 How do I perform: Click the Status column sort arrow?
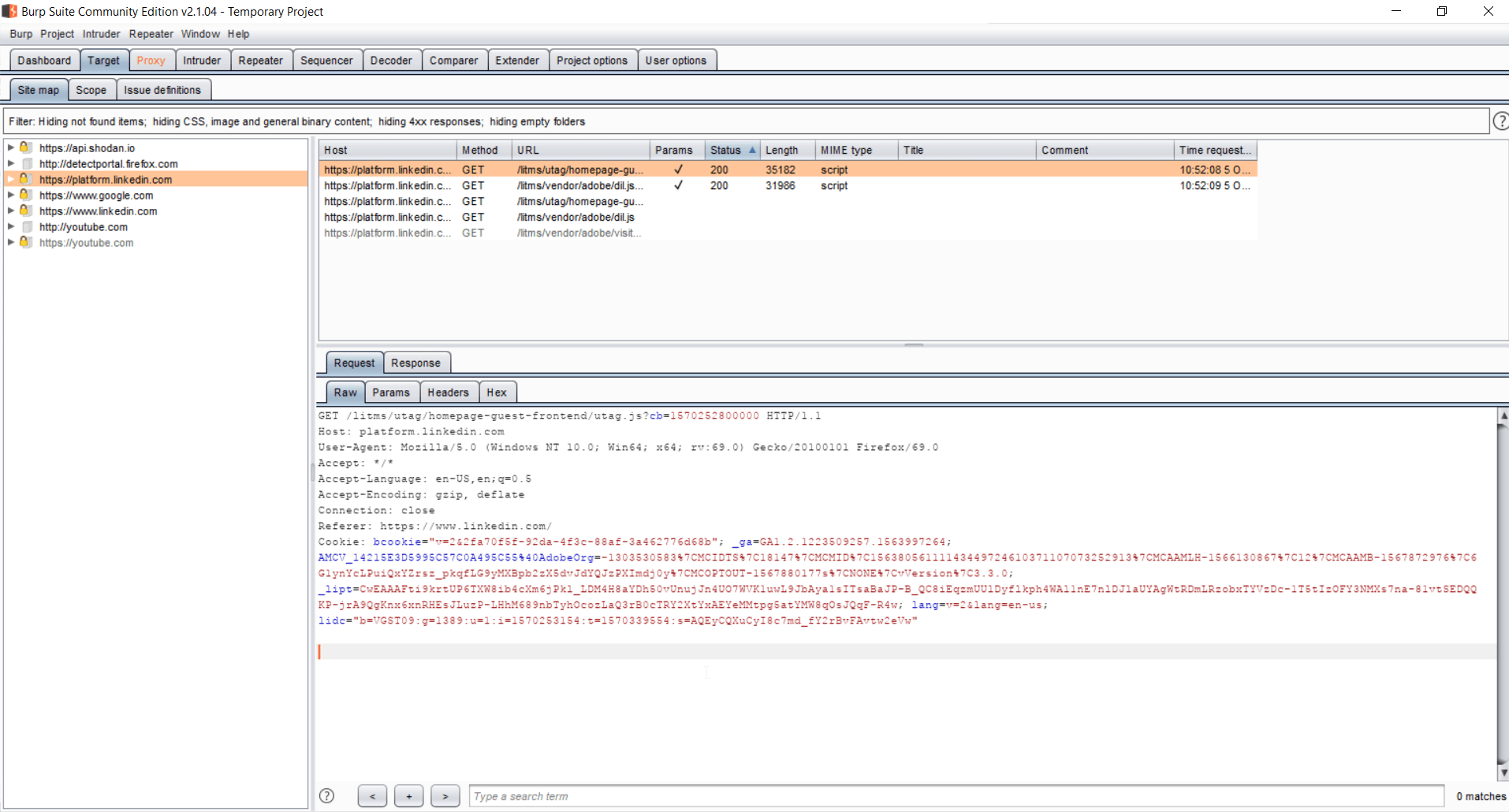click(752, 150)
